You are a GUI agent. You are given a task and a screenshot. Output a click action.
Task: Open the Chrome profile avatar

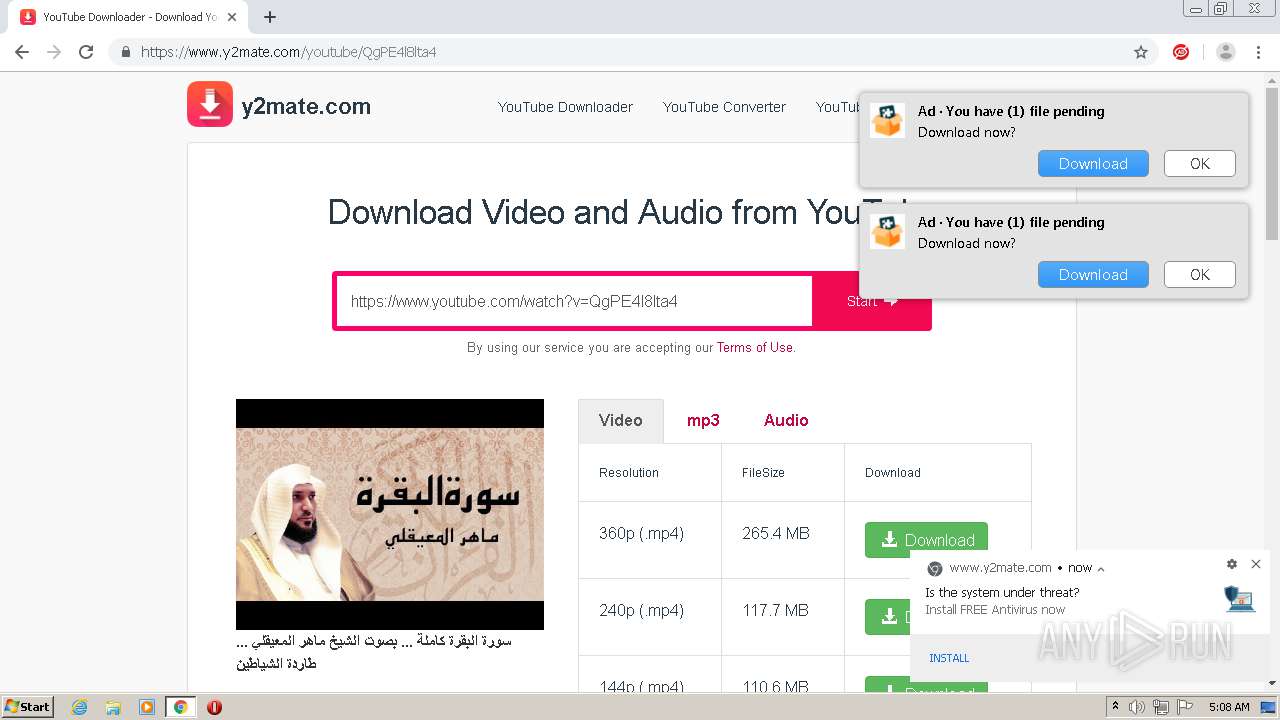point(1226,52)
